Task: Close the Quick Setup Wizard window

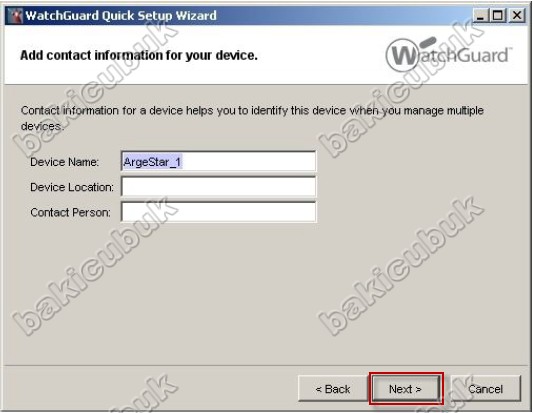Action: tap(517, 15)
